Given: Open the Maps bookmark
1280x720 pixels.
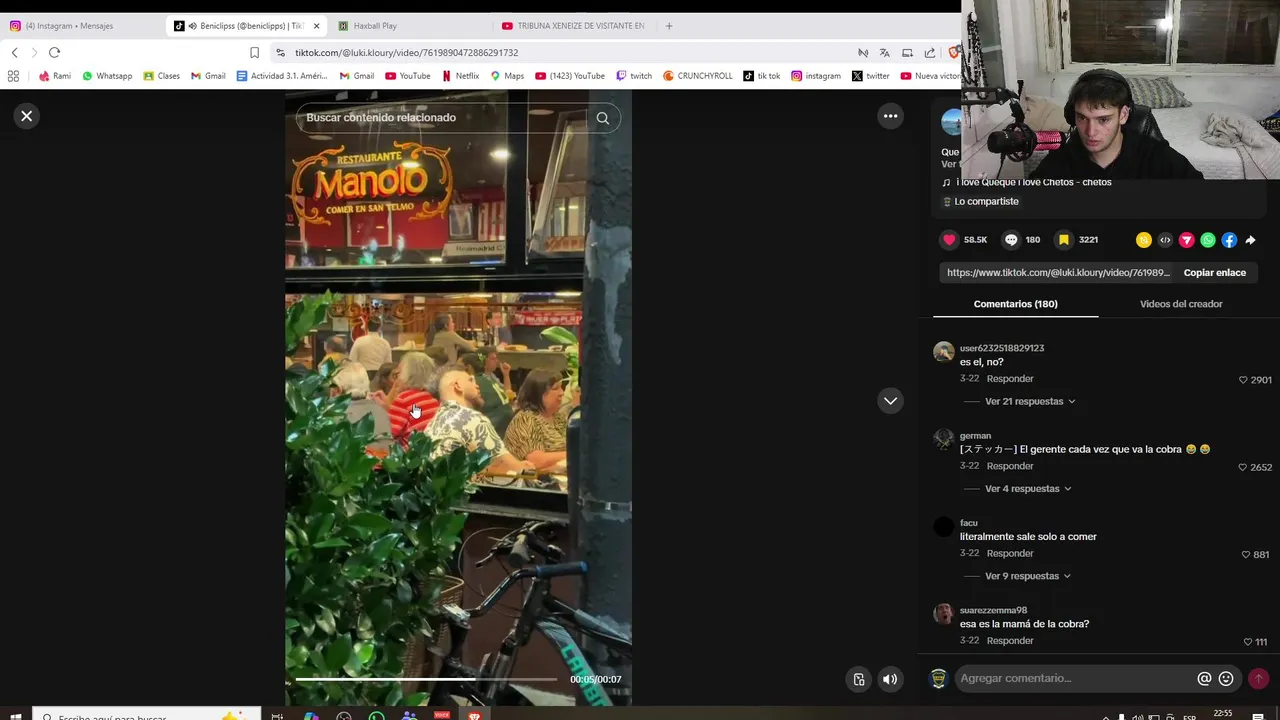Looking at the screenshot, I should pos(507,76).
